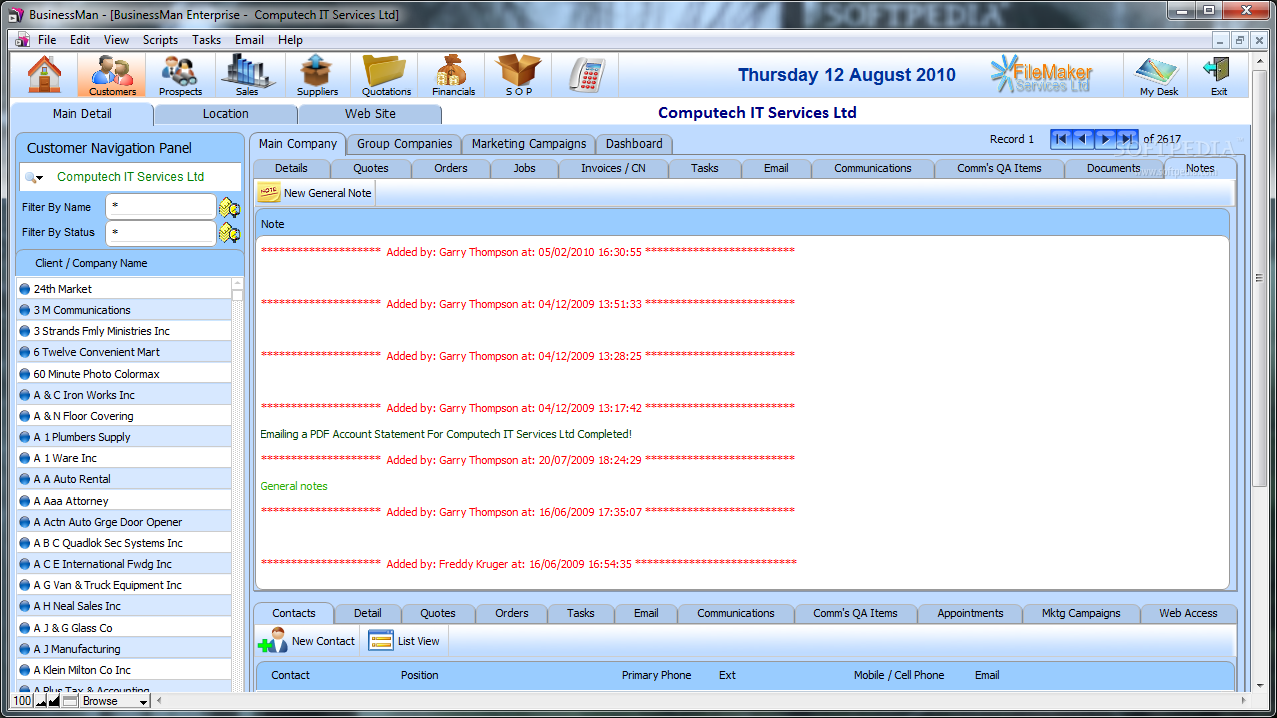Image resolution: width=1277 pixels, height=718 pixels.
Task: Click the zoom level 100 box
Action: pos(23,701)
